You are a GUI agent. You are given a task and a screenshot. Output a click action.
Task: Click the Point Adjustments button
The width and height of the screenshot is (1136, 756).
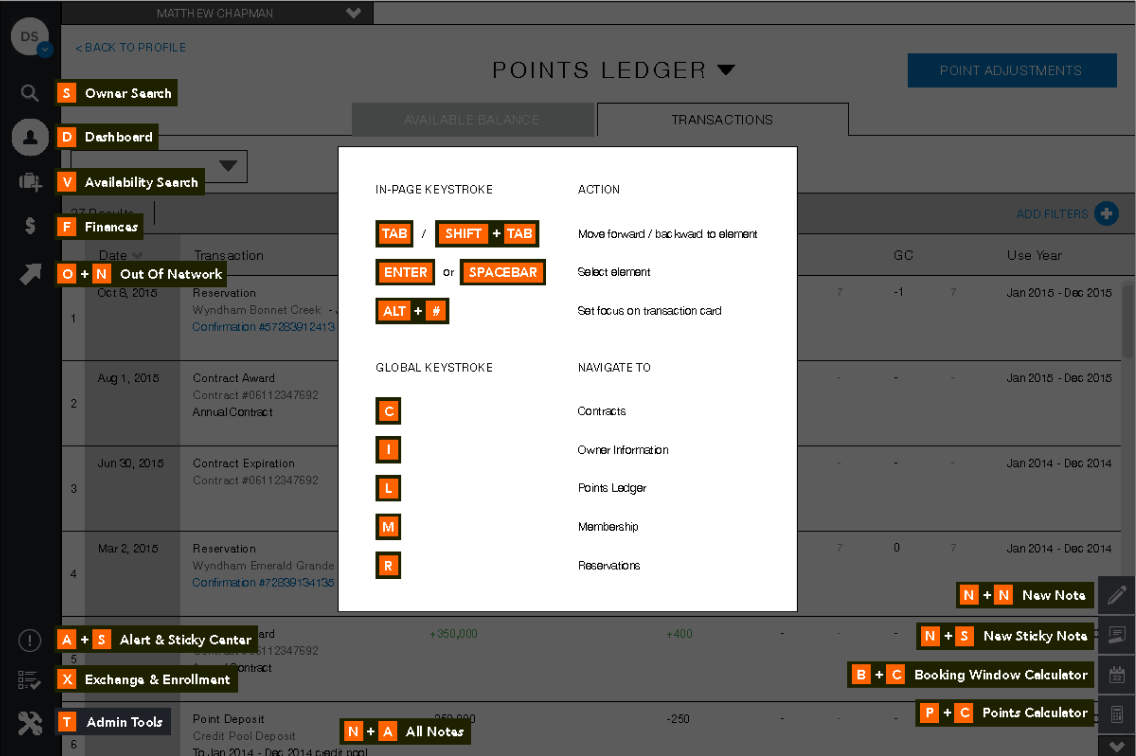(x=1011, y=71)
